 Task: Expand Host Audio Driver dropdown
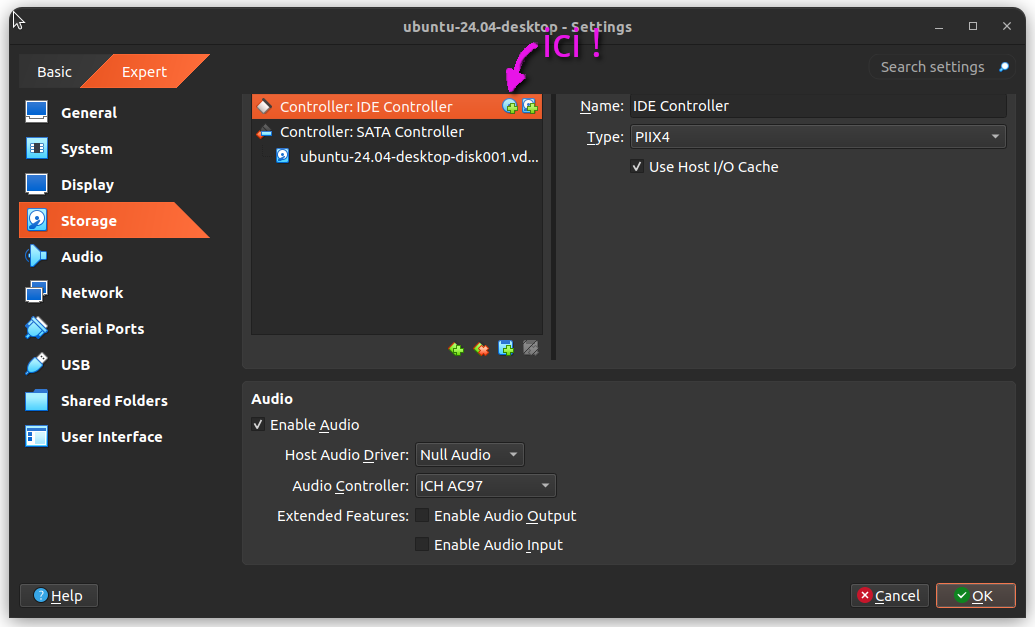[470, 455]
